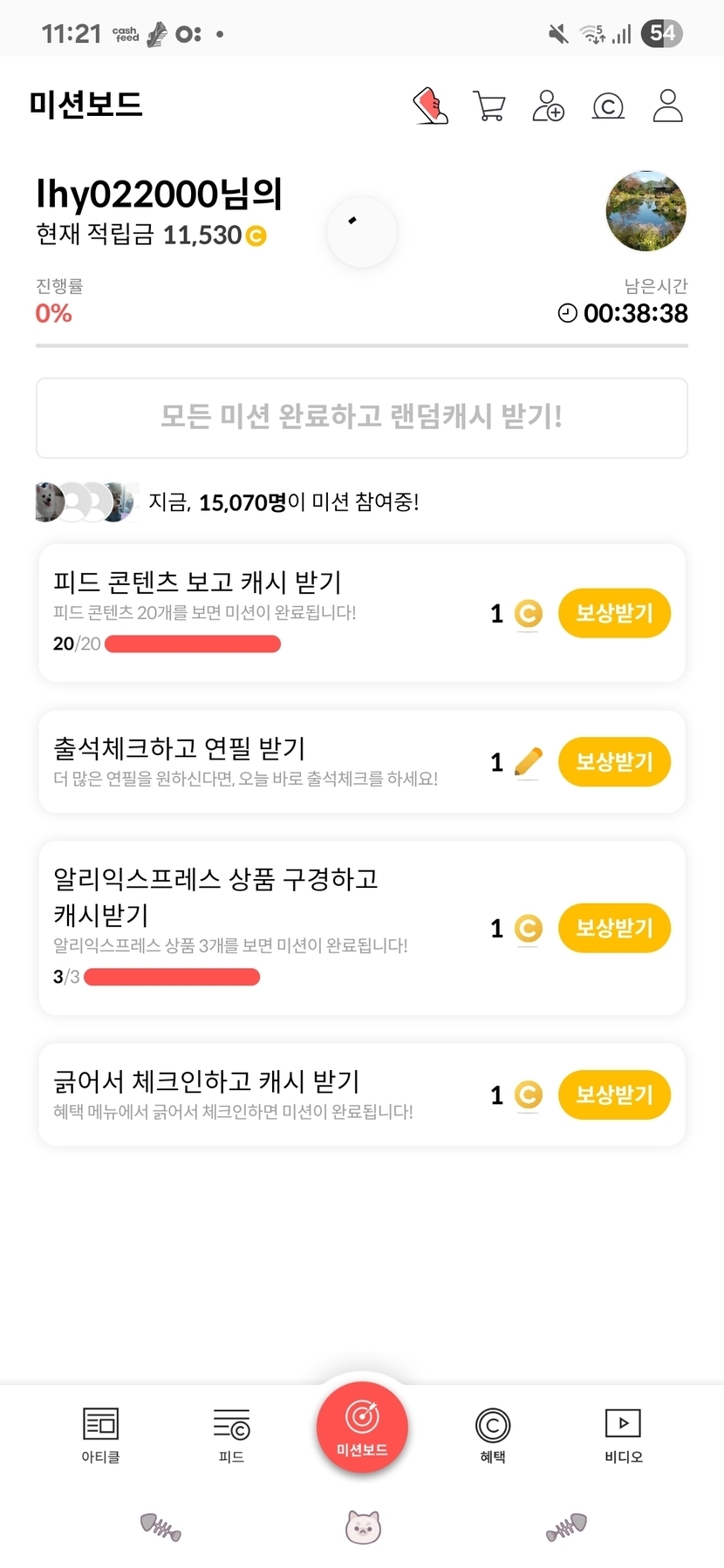Switch to the 피드 tab

pos(231,1435)
